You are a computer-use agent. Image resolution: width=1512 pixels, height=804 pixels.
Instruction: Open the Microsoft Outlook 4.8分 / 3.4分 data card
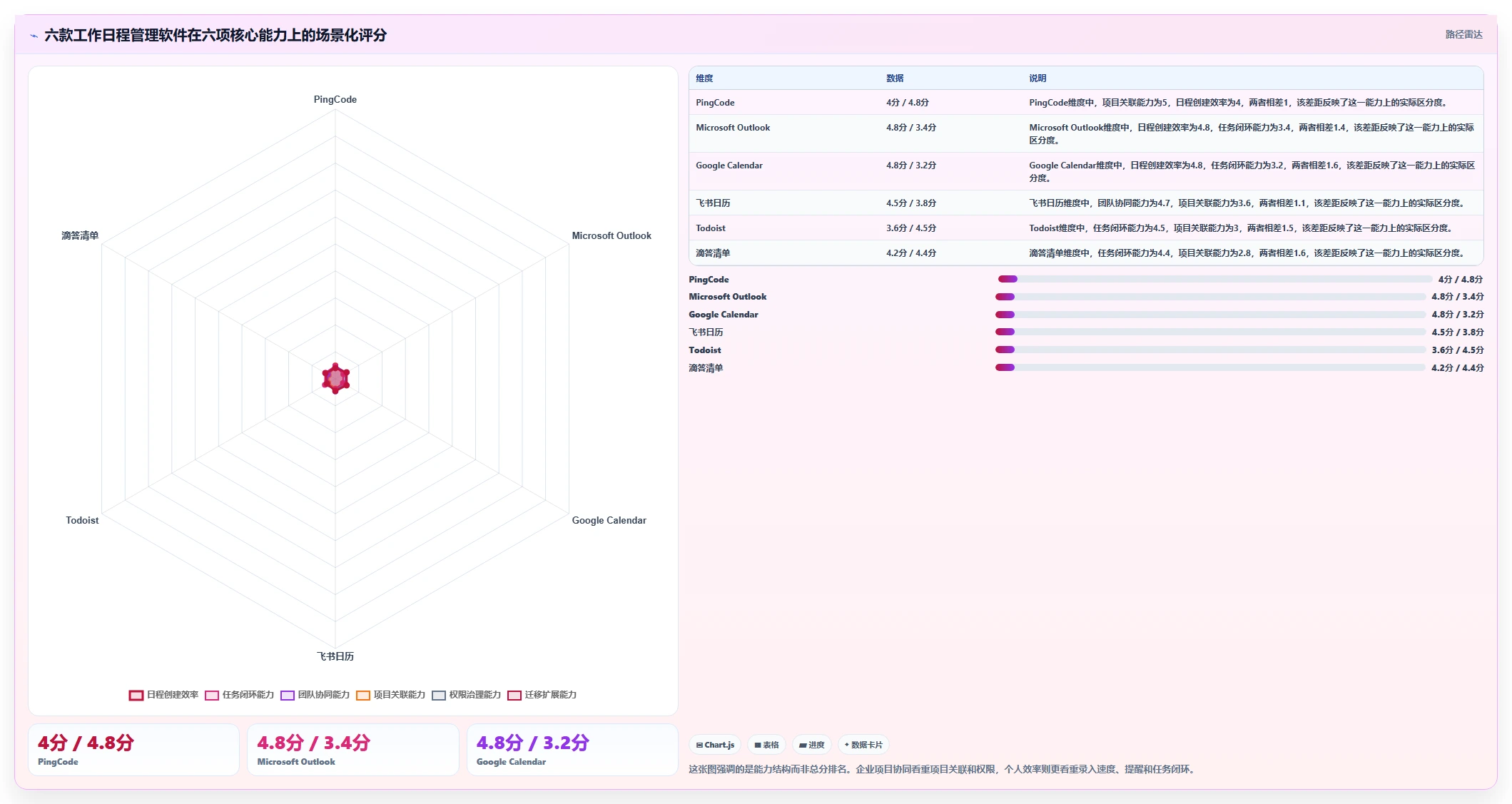pos(353,750)
